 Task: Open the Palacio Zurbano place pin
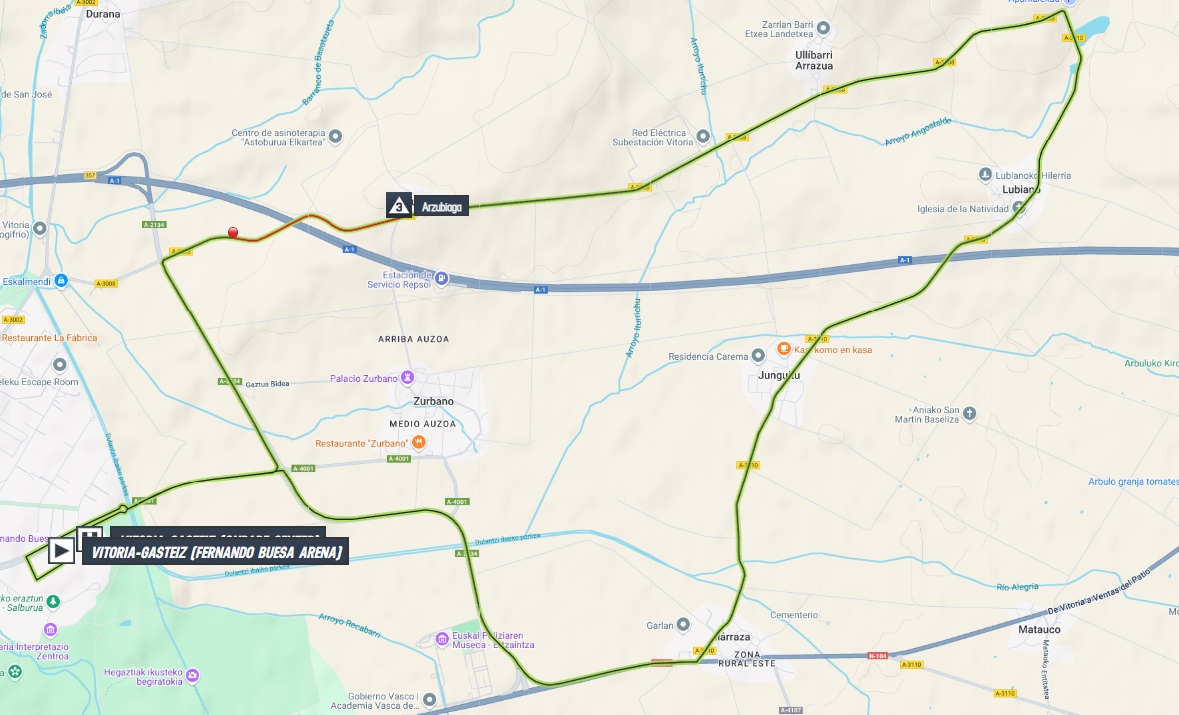click(407, 377)
